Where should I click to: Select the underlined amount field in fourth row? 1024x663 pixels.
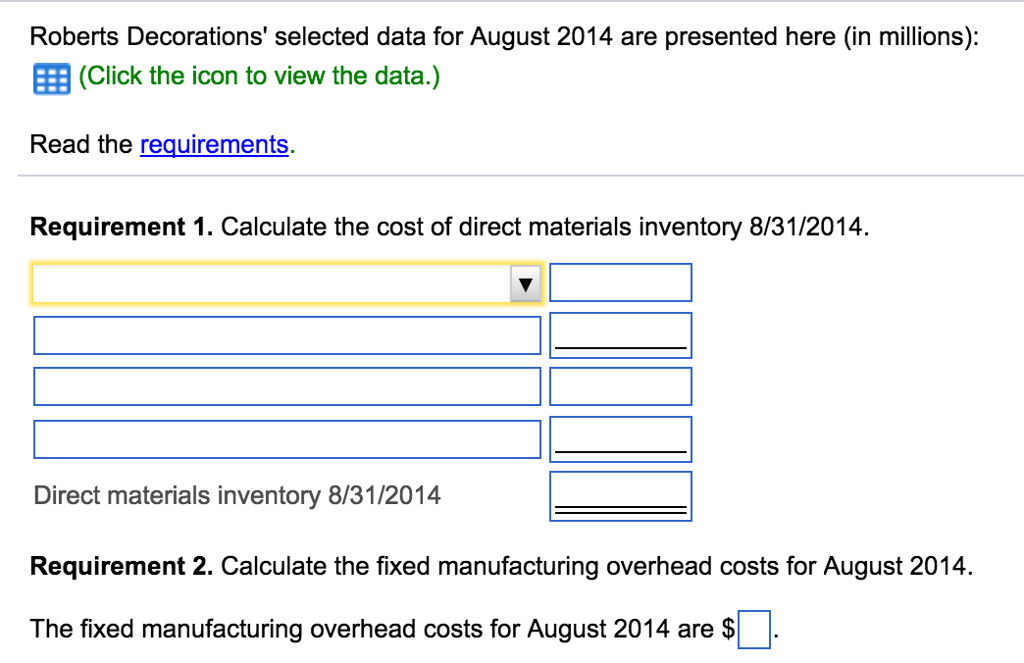[x=620, y=438]
